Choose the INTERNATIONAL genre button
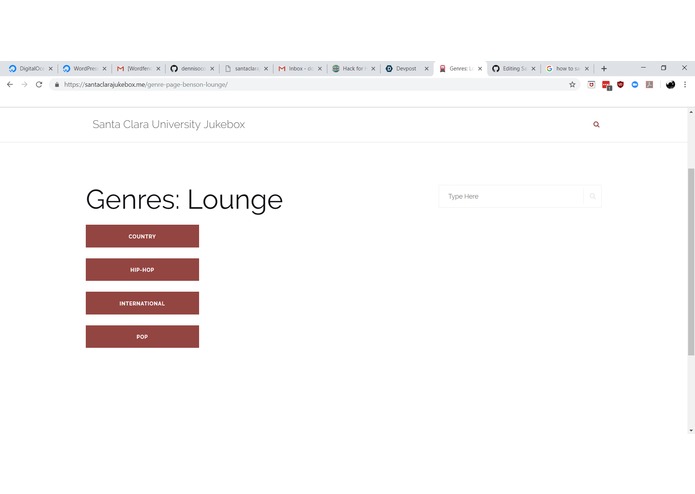 [x=142, y=303]
